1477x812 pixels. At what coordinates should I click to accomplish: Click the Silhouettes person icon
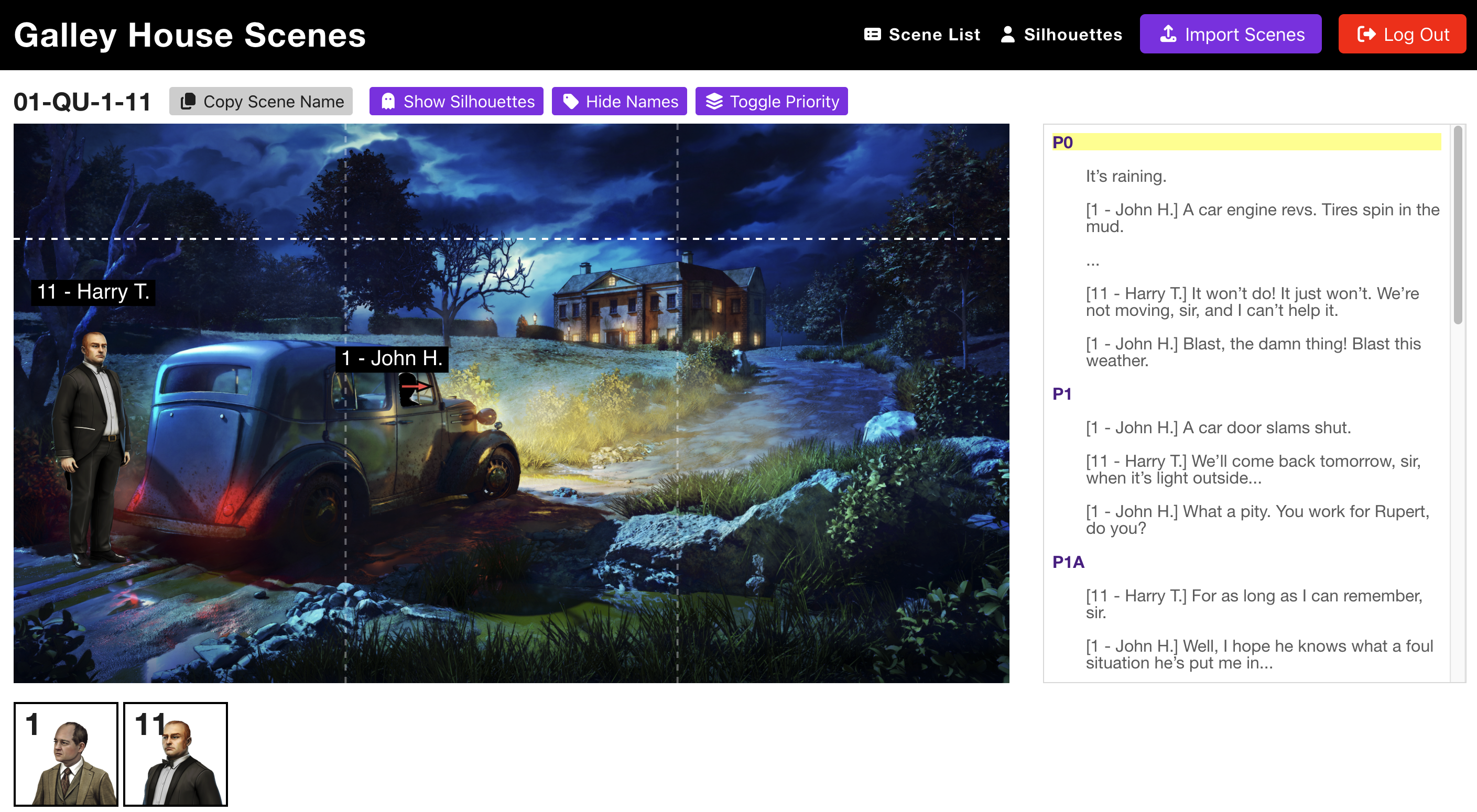pyautogui.click(x=1007, y=35)
